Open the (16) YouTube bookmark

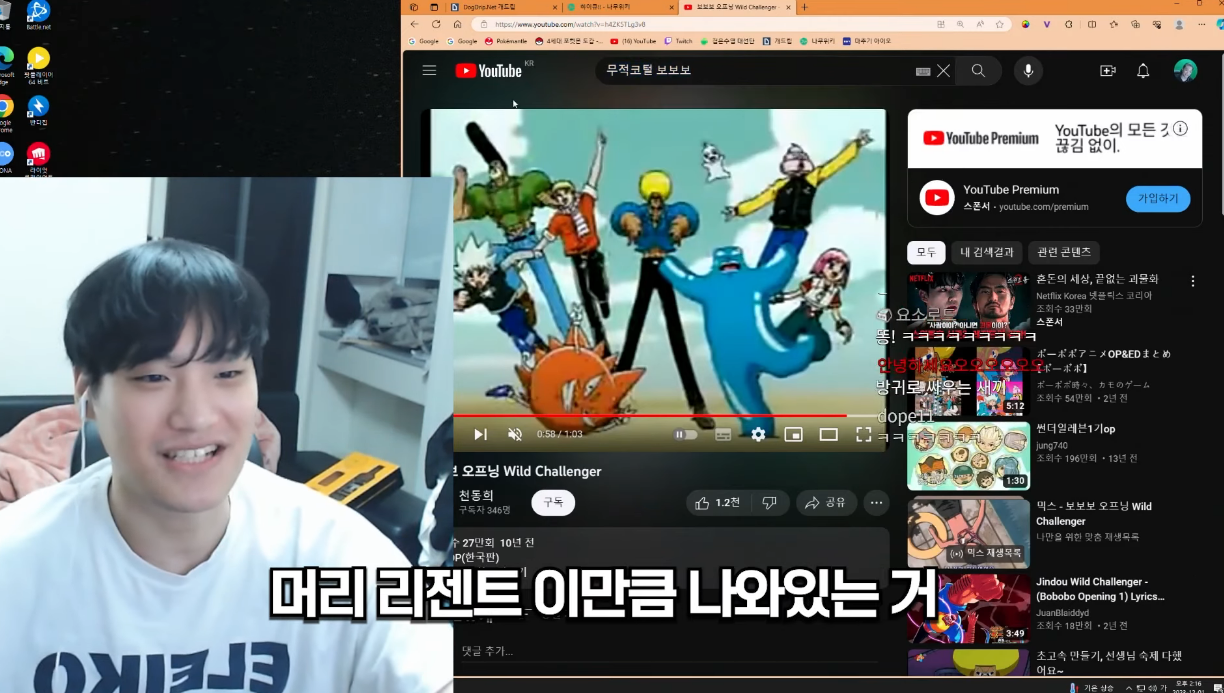coord(633,41)
